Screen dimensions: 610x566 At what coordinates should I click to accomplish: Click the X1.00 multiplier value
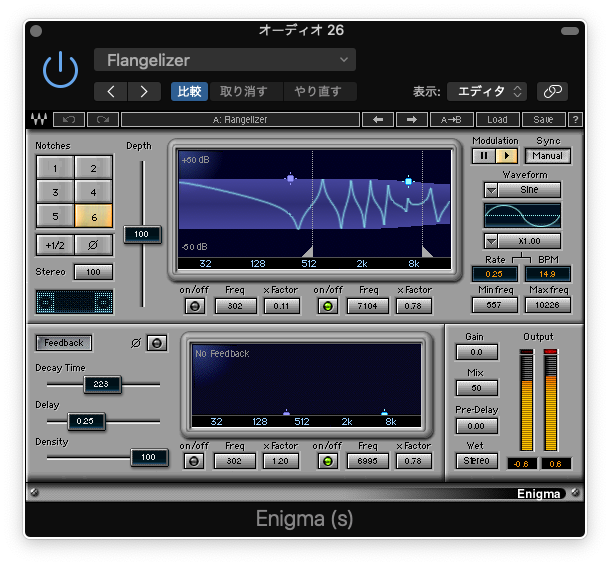click(x=529, y=241)
